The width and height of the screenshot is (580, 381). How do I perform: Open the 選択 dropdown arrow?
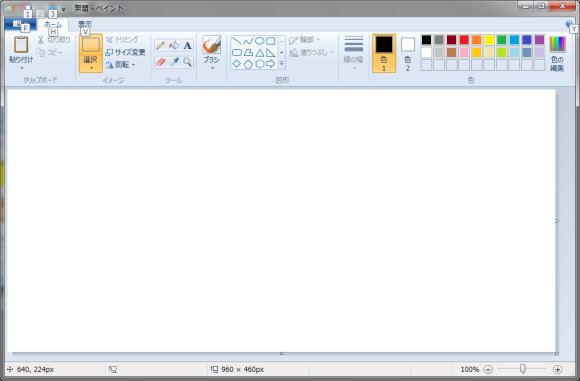[91, 68]
